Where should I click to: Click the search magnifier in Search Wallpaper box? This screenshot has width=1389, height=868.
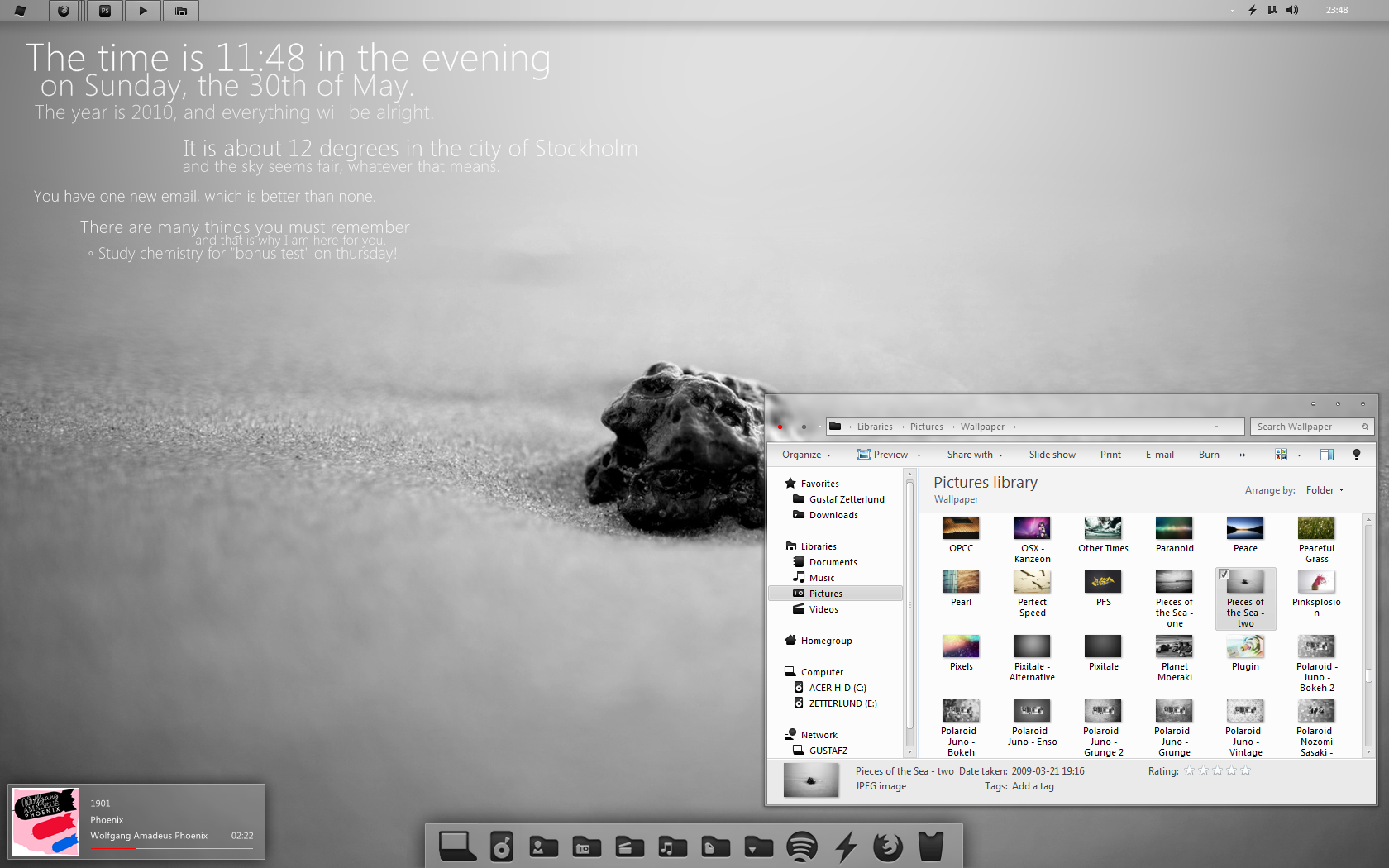(x=1365, y=427)
